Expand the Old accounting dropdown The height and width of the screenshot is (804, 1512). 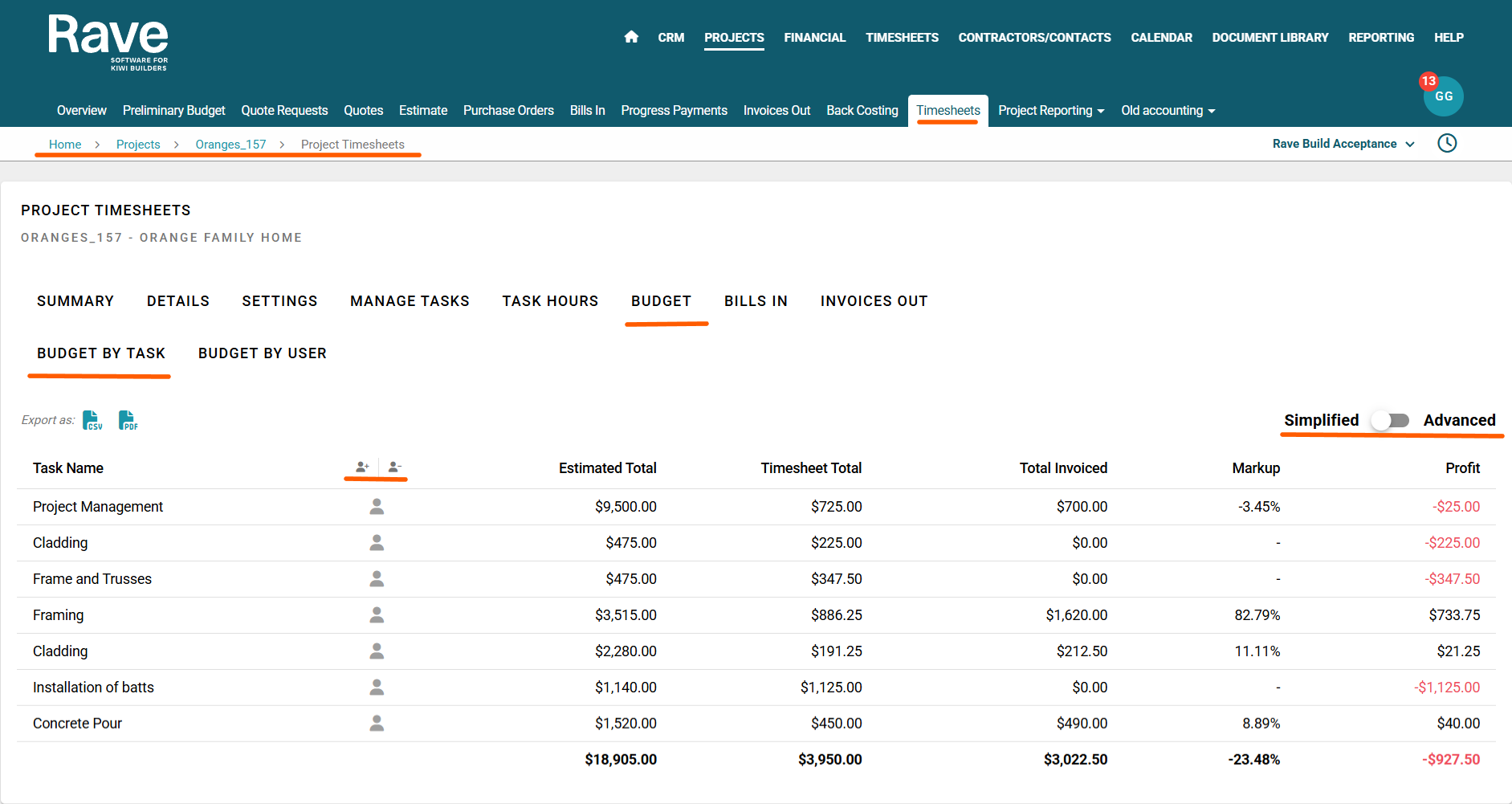(1168, 111)
